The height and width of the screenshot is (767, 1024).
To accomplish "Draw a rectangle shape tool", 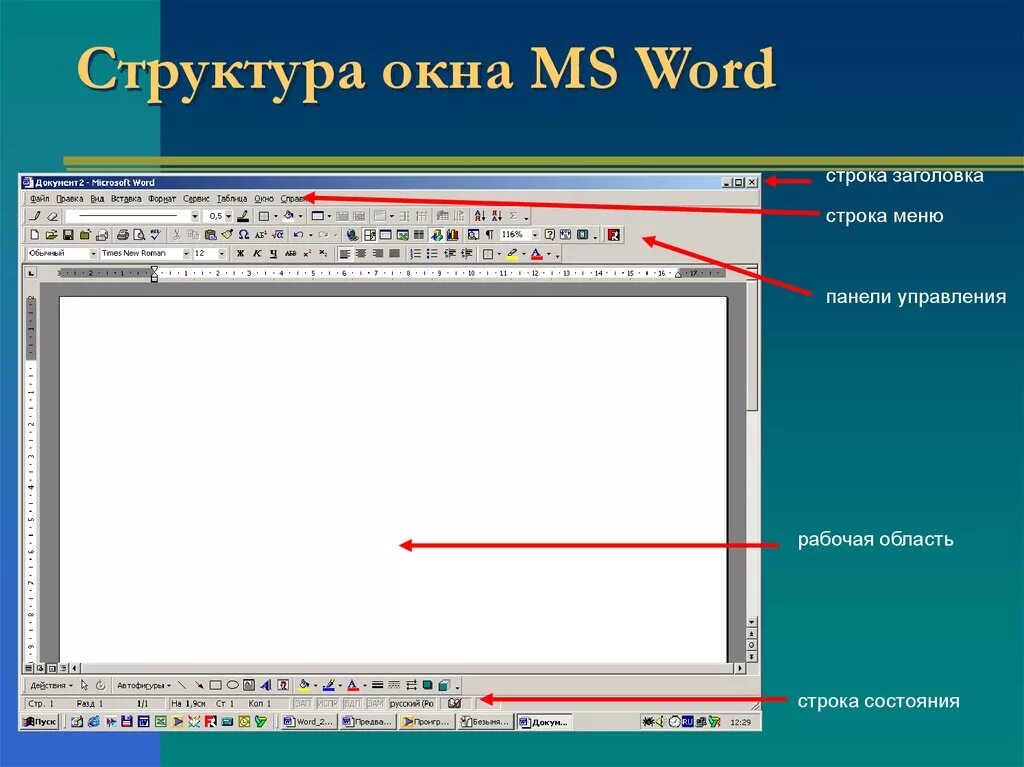I will pyautogui.click(x=215, y=685).
